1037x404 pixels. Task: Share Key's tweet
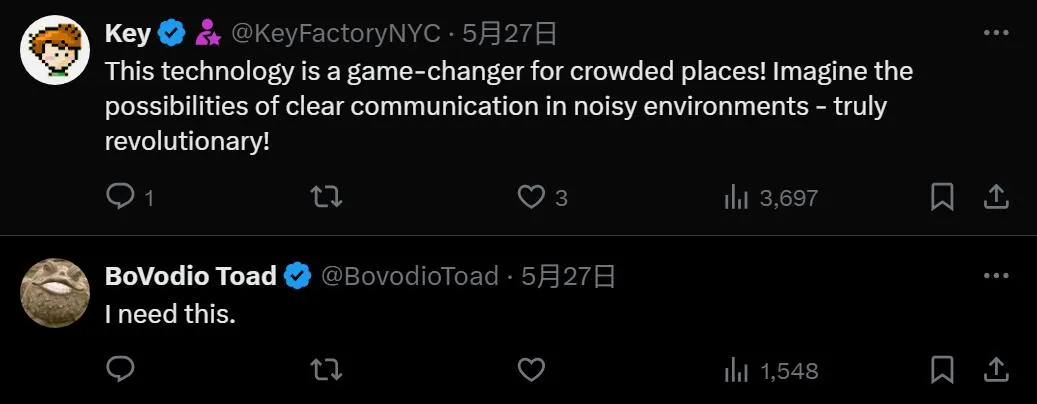click(997, 197)
